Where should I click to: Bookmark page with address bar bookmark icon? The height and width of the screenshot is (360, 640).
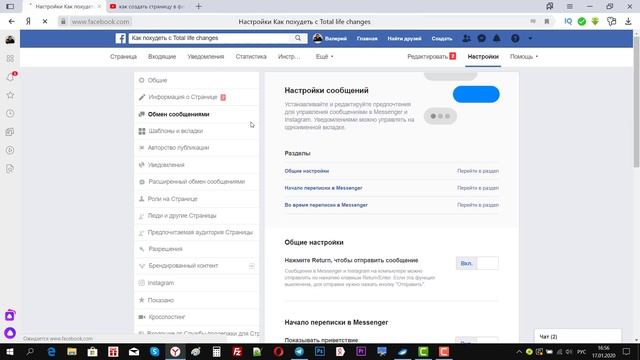tap(547, 22)
